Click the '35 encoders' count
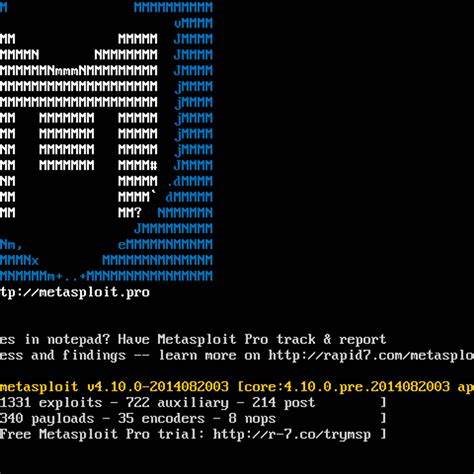This screenshot has height=474, width=474. pyautogui.click(x=161, y=419)
